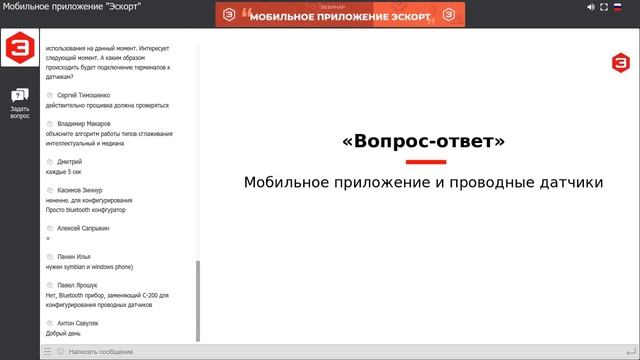Viewport: 640px width, 360px height.
Task: Open the 'Задать вопрос' question panel
Action: pos(20,104)
